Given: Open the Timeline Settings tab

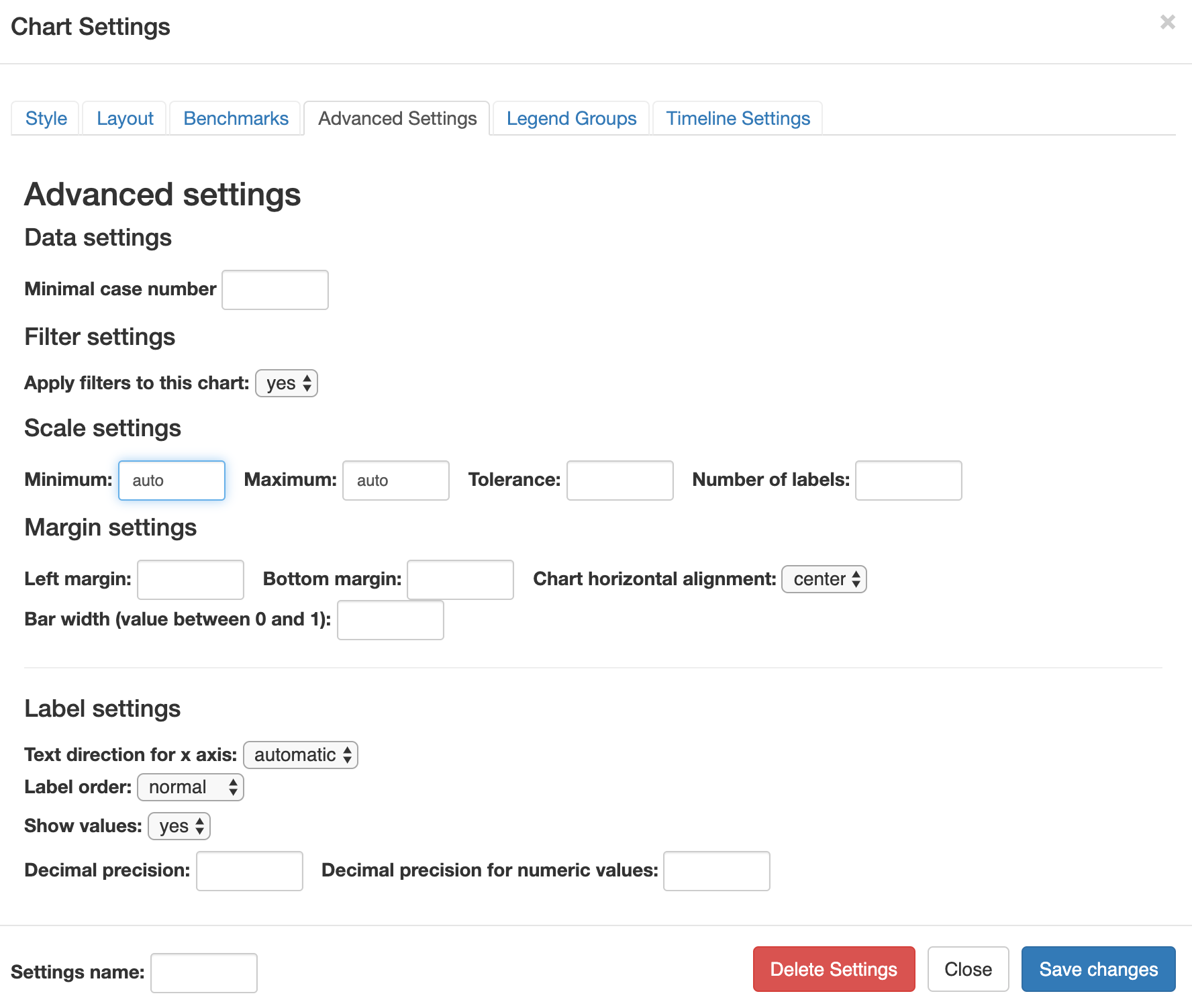Looking at the screenshot, I should (738, 119).
